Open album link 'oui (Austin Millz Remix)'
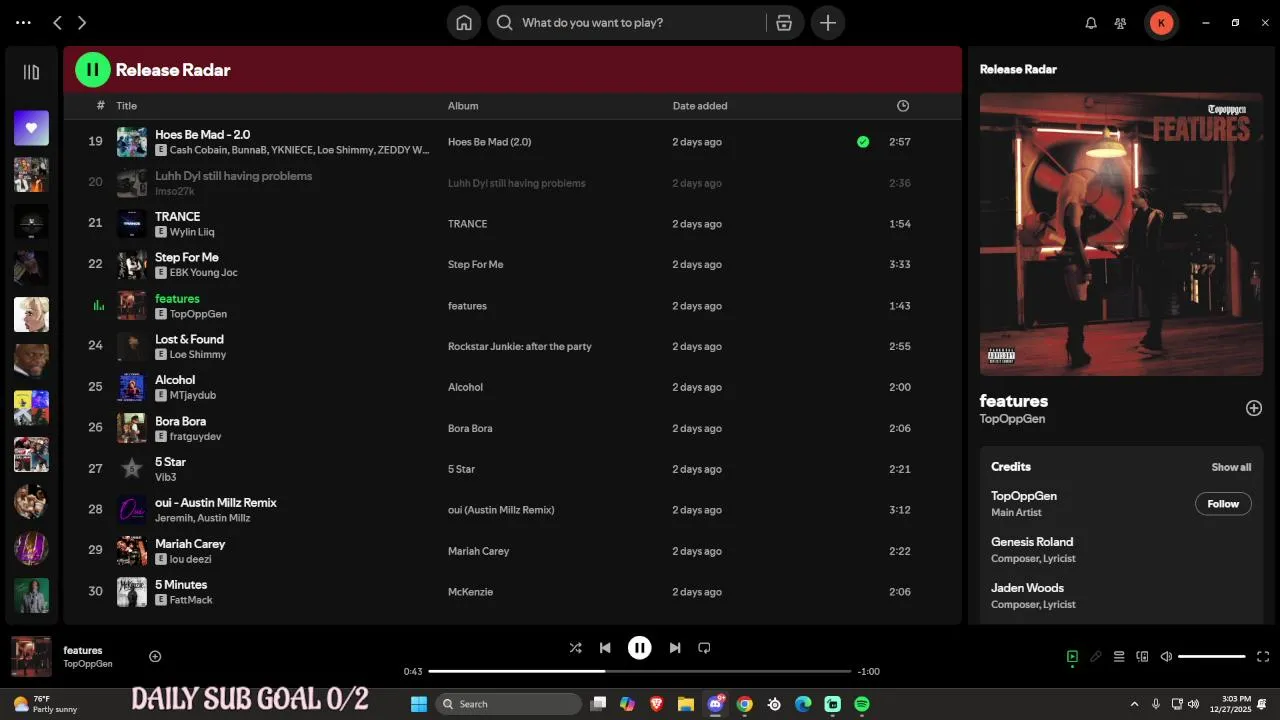This screenshot has width=1280, height=720. [501, 510]
